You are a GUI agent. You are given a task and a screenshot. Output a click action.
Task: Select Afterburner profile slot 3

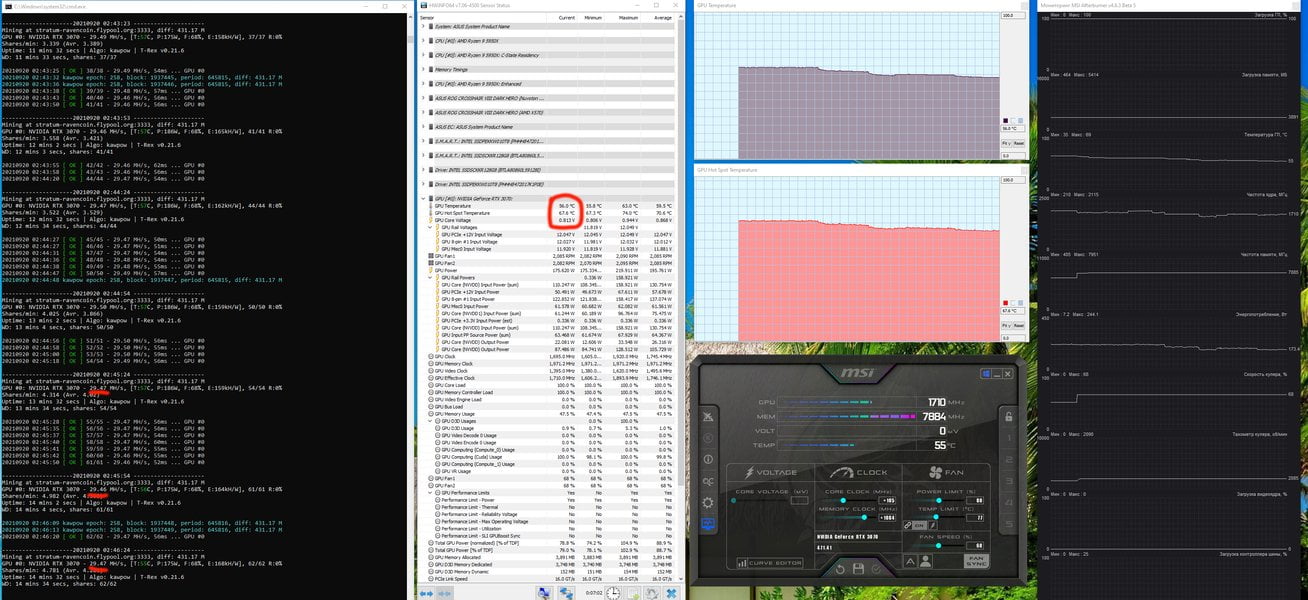point(1009,481)
